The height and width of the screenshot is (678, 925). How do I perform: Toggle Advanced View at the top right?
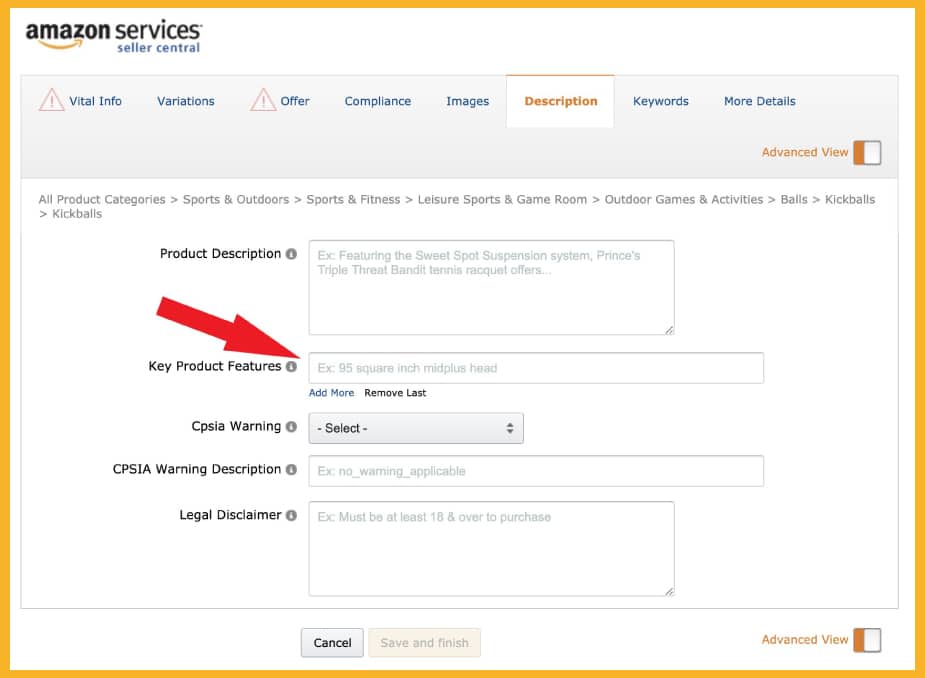pyautogui.click(x=867, y=152)
